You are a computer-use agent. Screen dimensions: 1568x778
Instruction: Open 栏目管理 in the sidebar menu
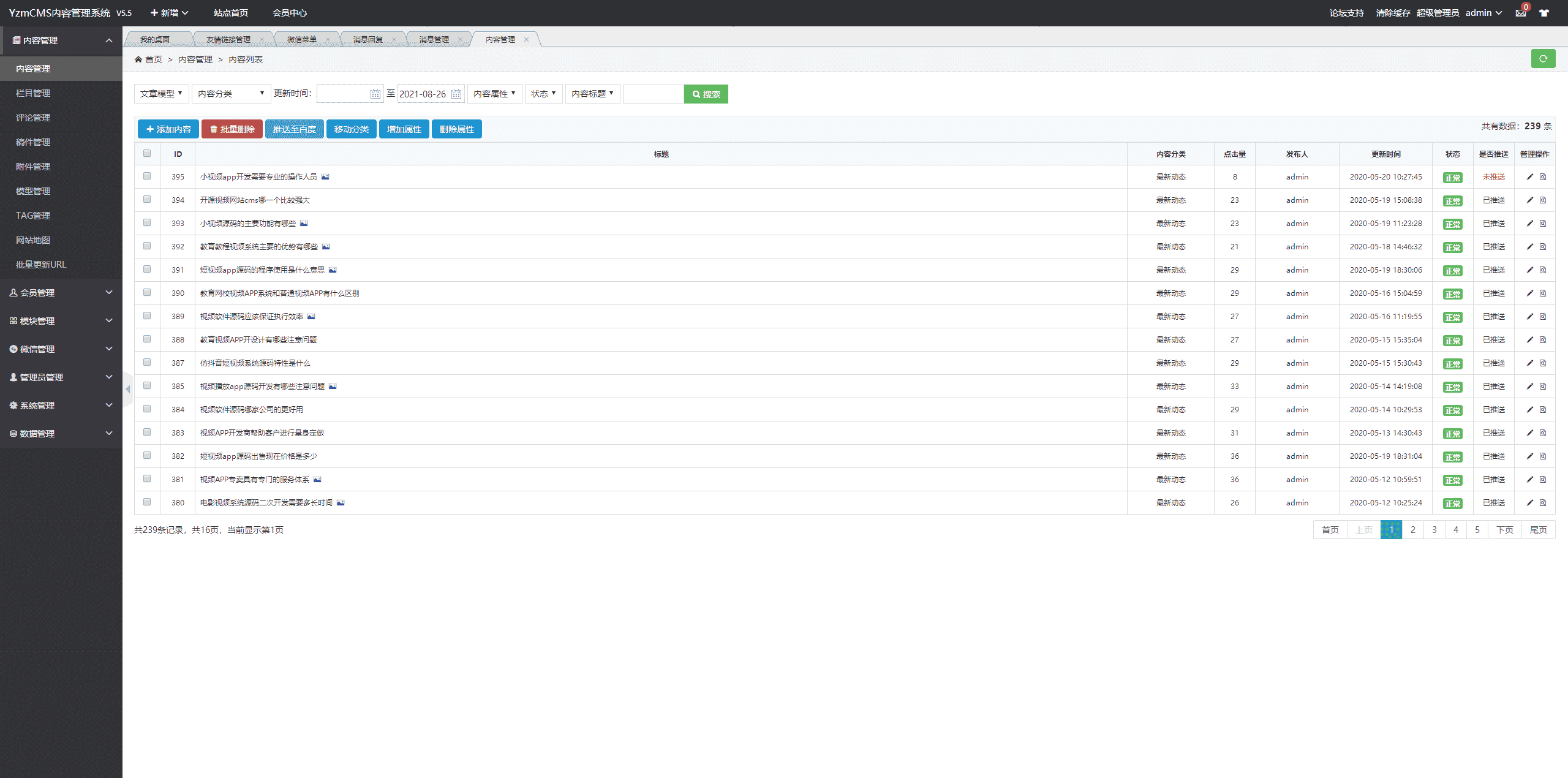(x=33, y=93)
